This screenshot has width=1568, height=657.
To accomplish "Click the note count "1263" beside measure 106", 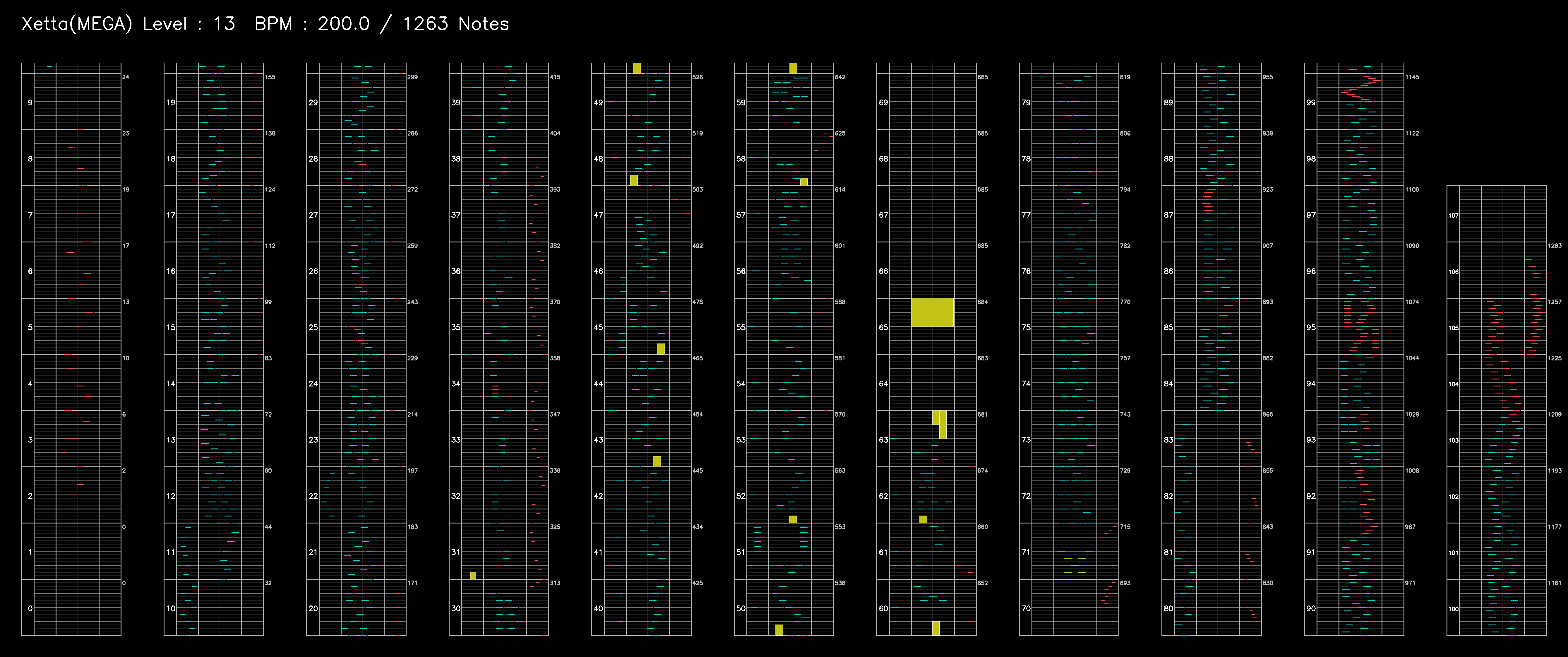I will click(1555, 246).
